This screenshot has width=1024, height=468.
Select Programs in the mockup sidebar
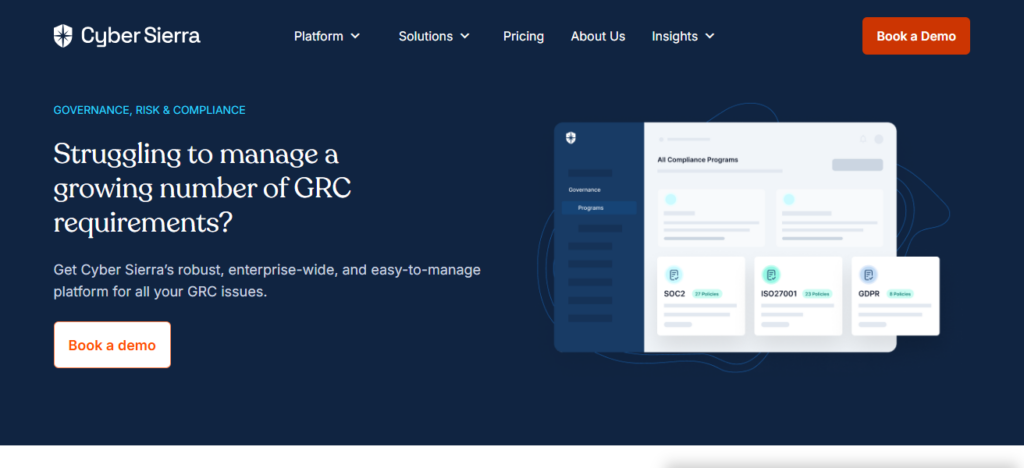point(590,208)
